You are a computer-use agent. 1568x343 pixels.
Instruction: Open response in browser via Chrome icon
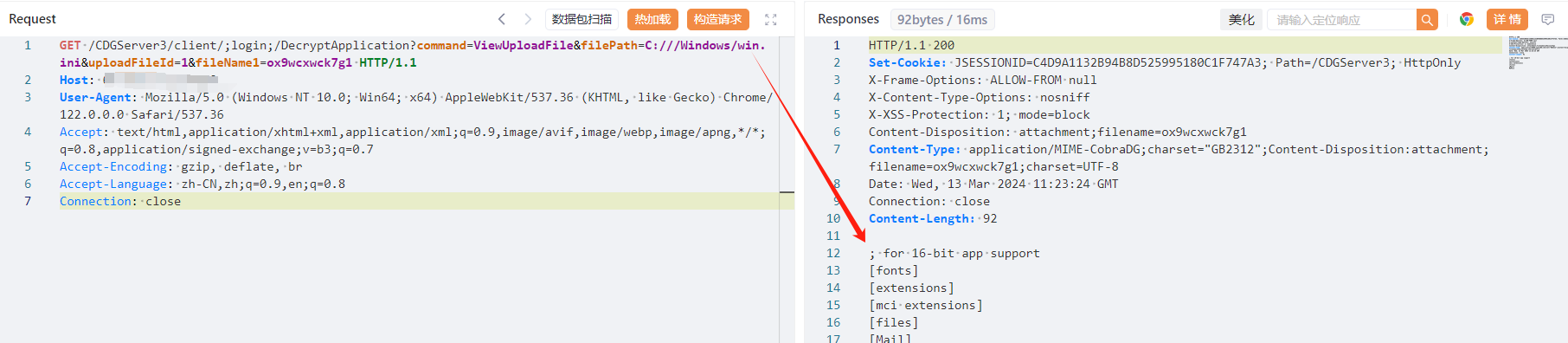tap(1467, 19)
